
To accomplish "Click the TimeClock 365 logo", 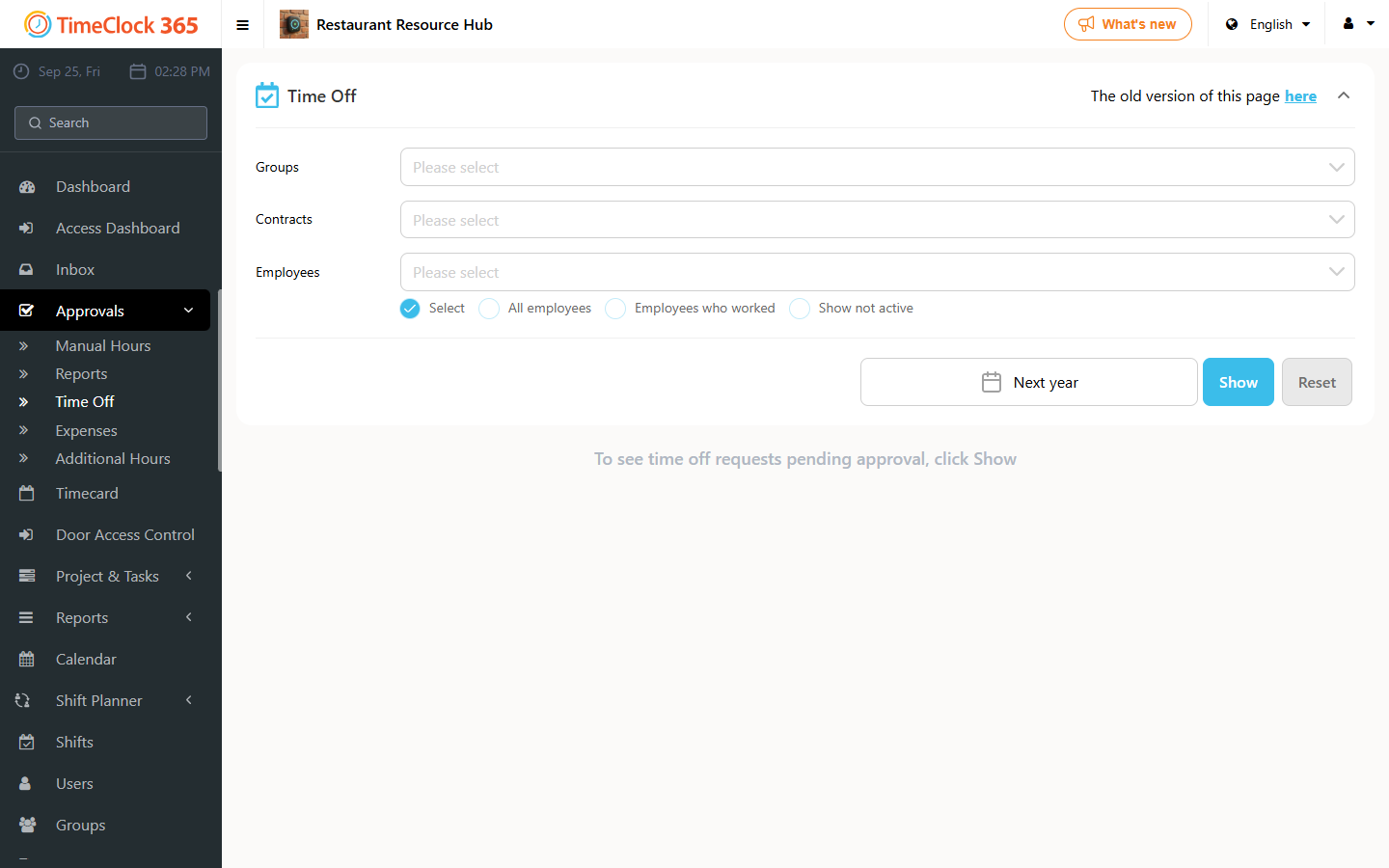I will (x=111, y=24).
